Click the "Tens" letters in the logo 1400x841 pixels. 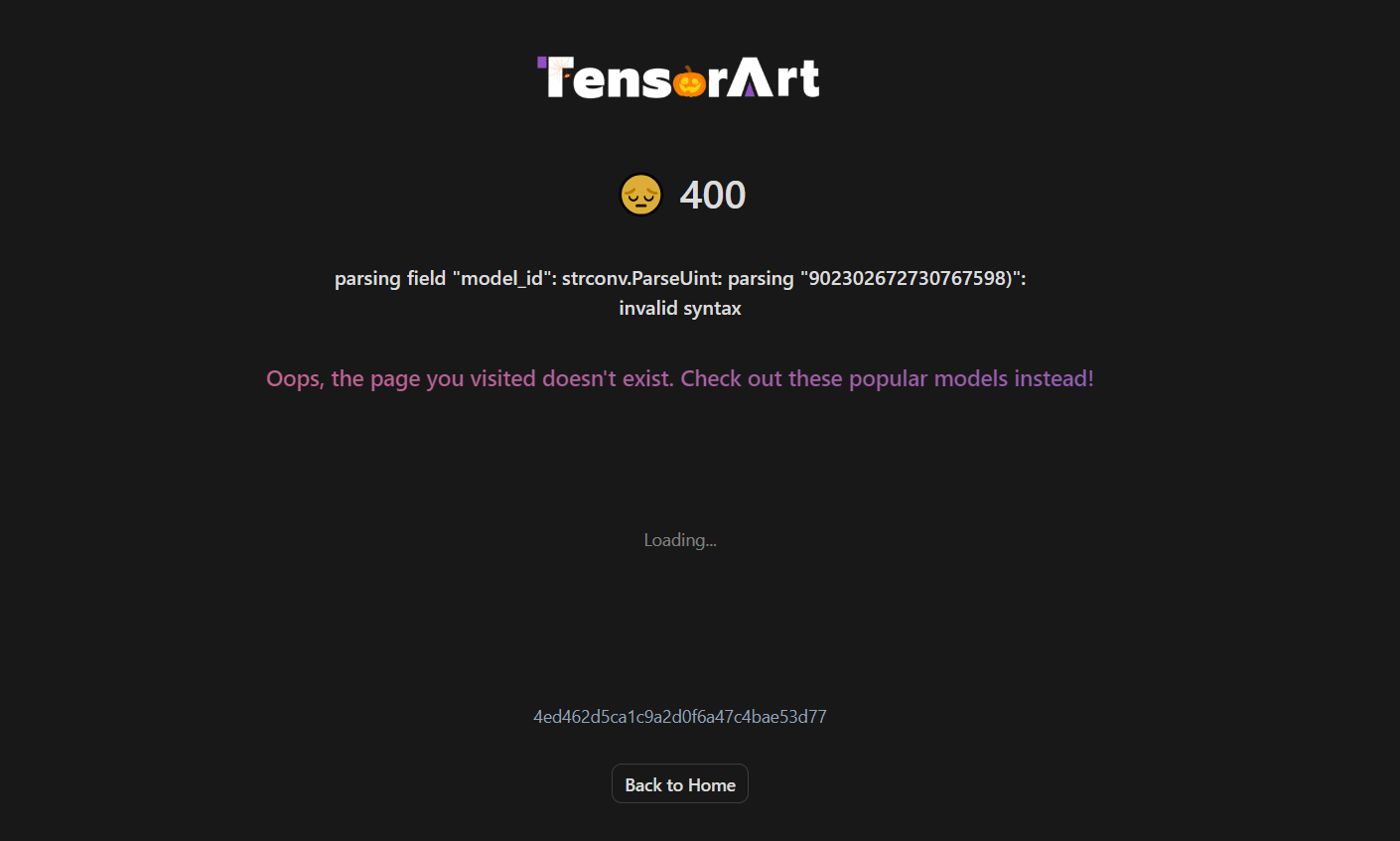(608, 77)
